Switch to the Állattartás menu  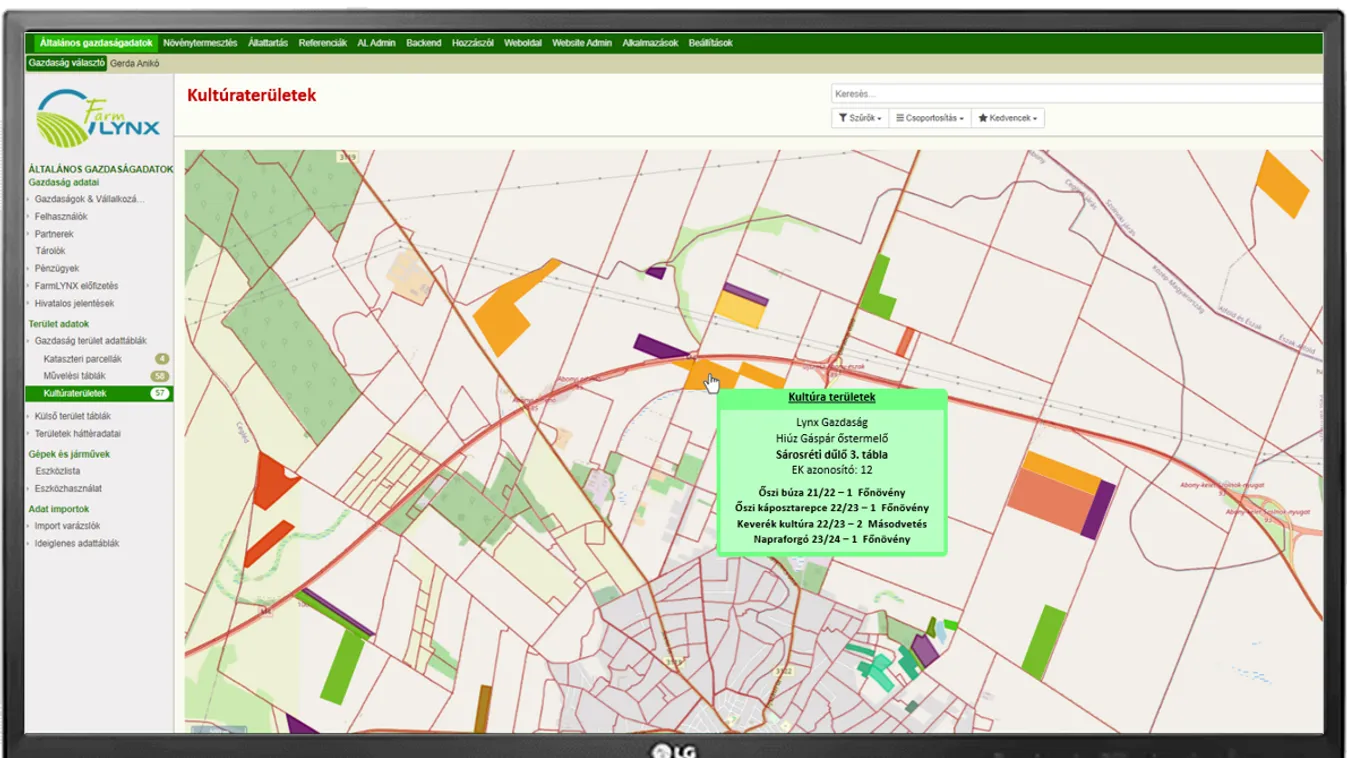pos(268,43)
